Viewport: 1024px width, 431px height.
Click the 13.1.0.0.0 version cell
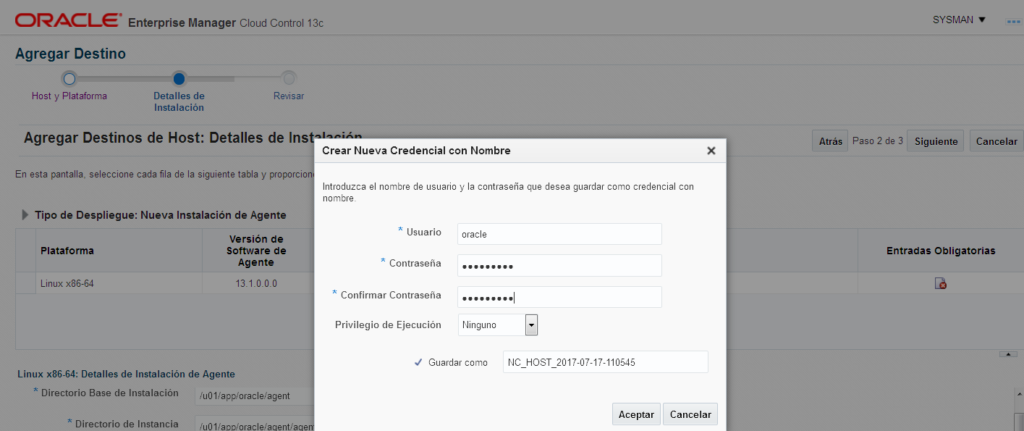pos(256,284)
